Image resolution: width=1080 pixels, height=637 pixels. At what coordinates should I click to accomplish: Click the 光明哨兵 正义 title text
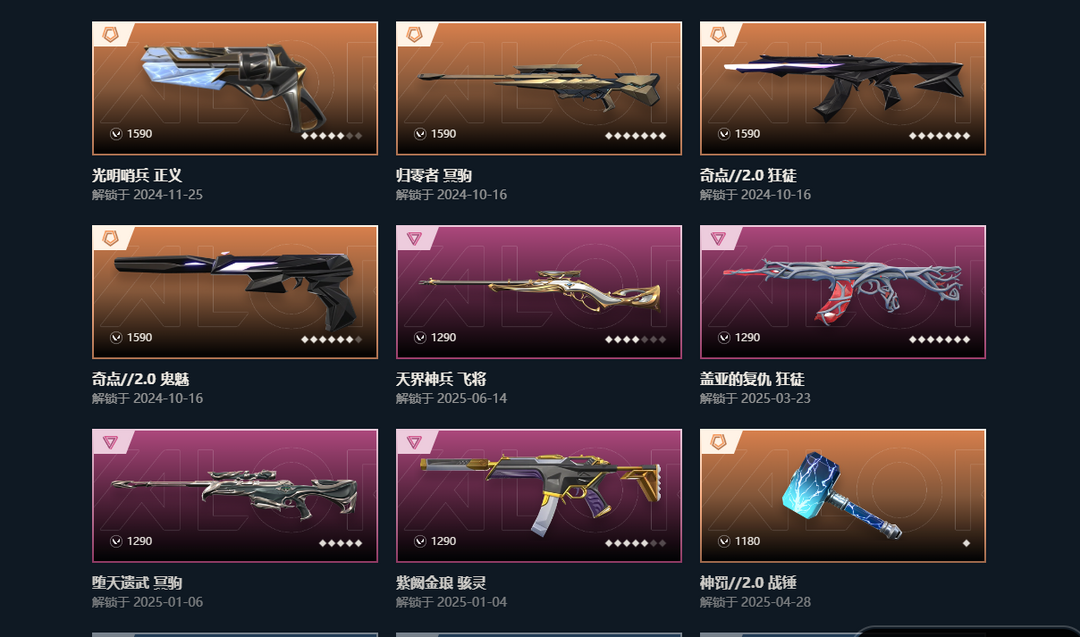click(x=137, y=176)
